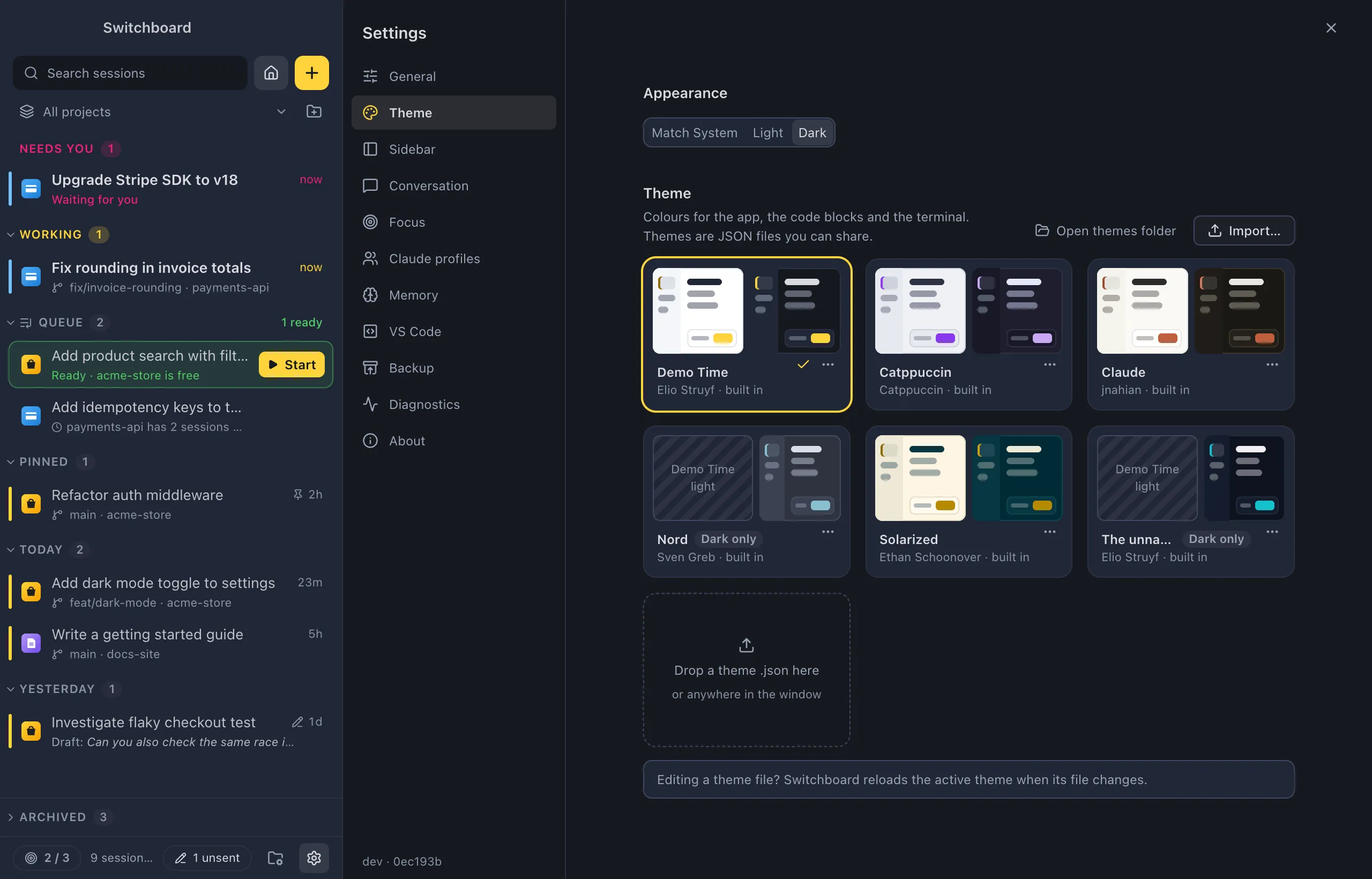
Task: Click the 2 / 3 focus indicator
Action: [x=48, y=858]
